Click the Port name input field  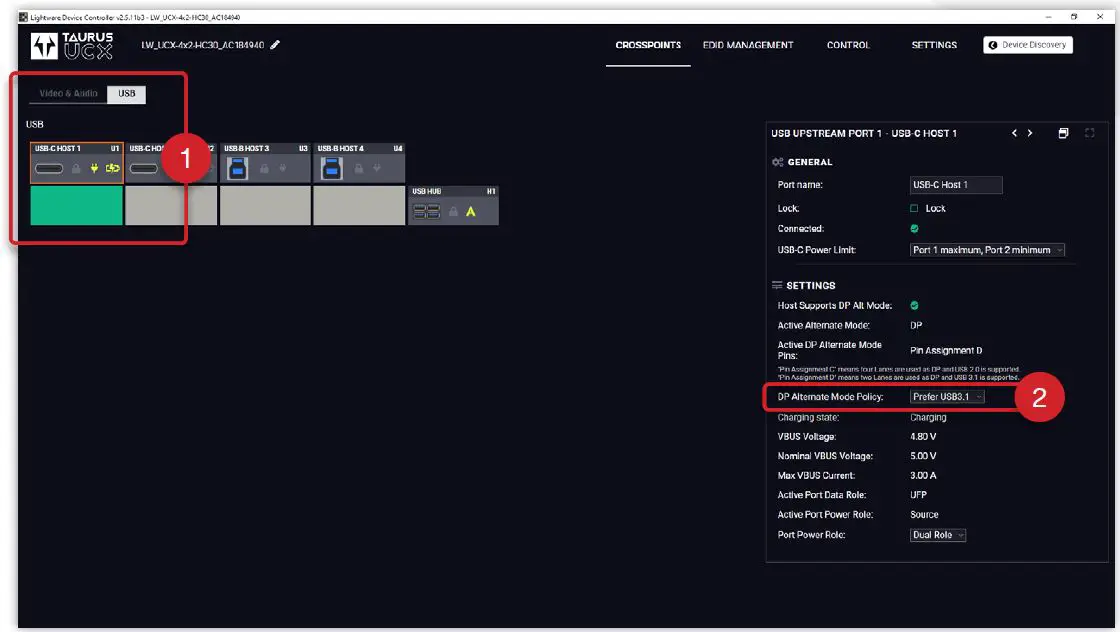pos(956,185)
